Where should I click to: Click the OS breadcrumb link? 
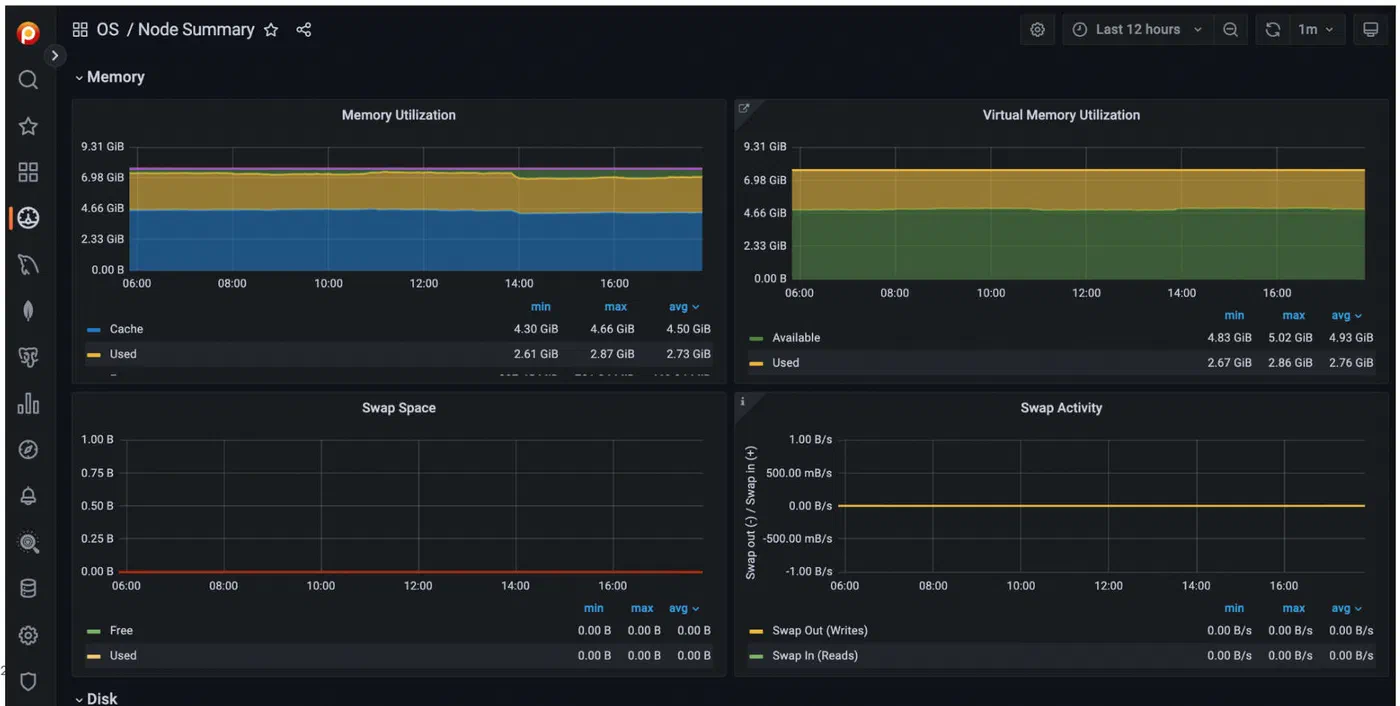click(107, 30)
